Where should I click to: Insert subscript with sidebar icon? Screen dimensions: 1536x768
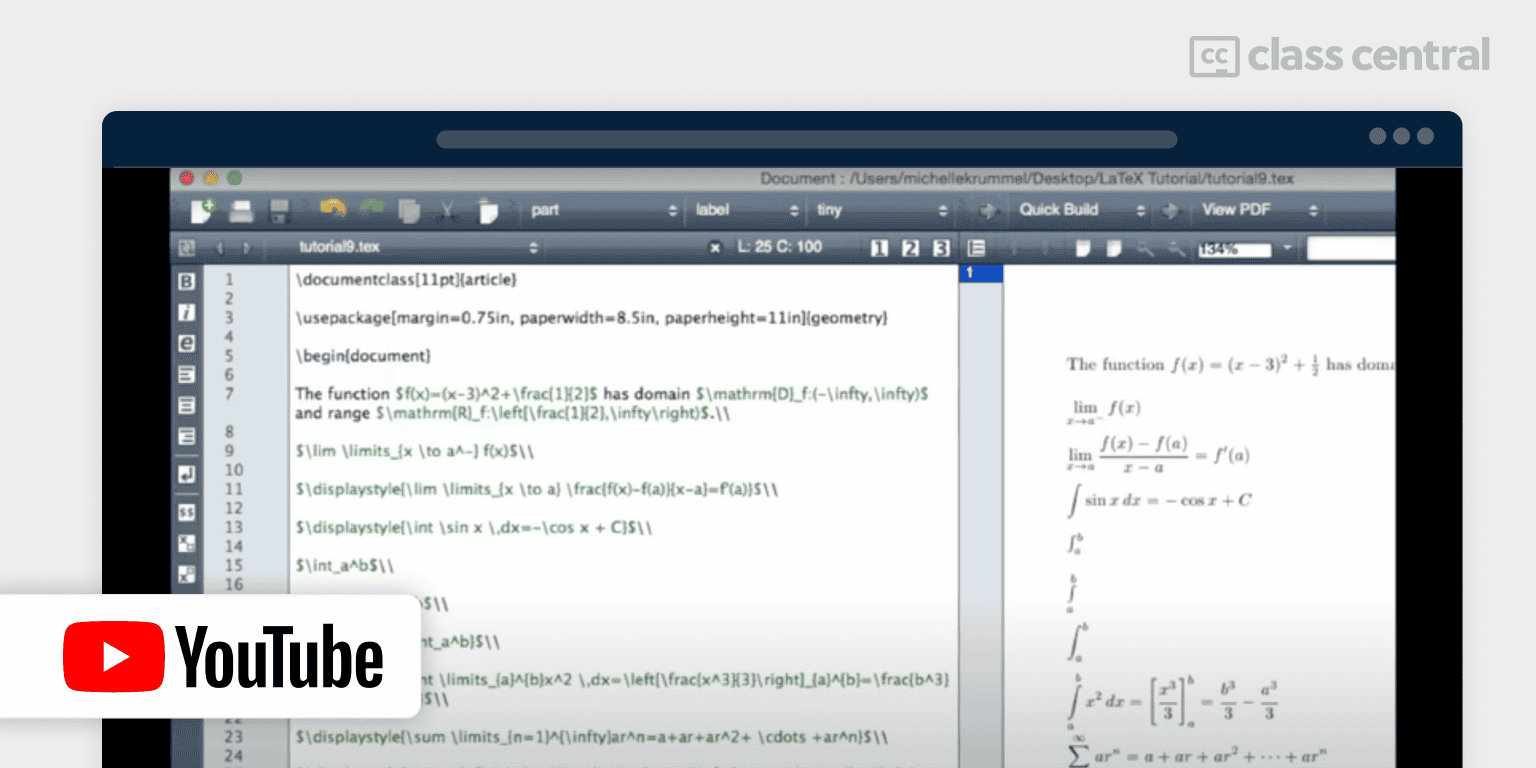(x=186, y=544)
